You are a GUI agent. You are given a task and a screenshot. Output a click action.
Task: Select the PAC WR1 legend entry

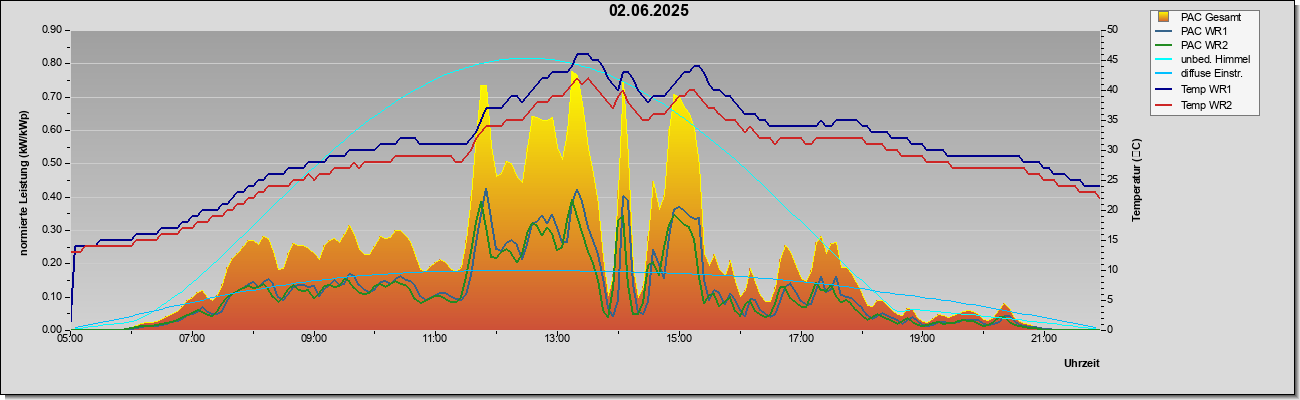tap(1203, 31)
